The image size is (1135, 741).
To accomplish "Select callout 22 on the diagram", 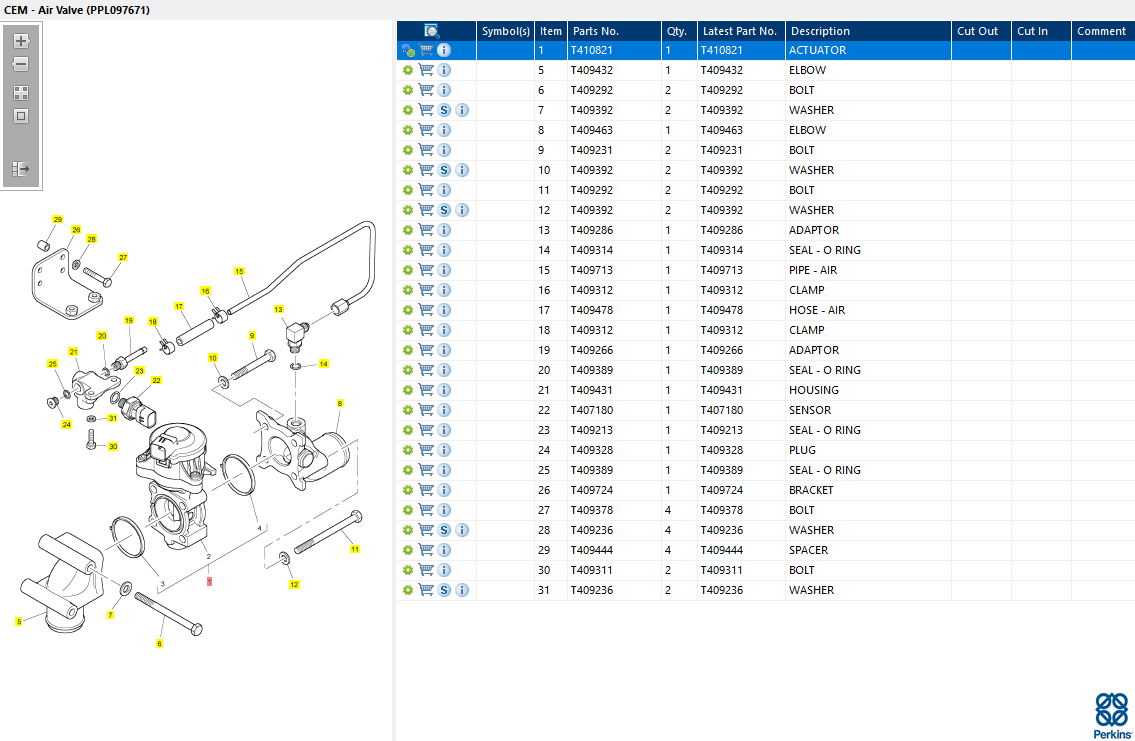I will pyautogui.click(x=156, y=380).
